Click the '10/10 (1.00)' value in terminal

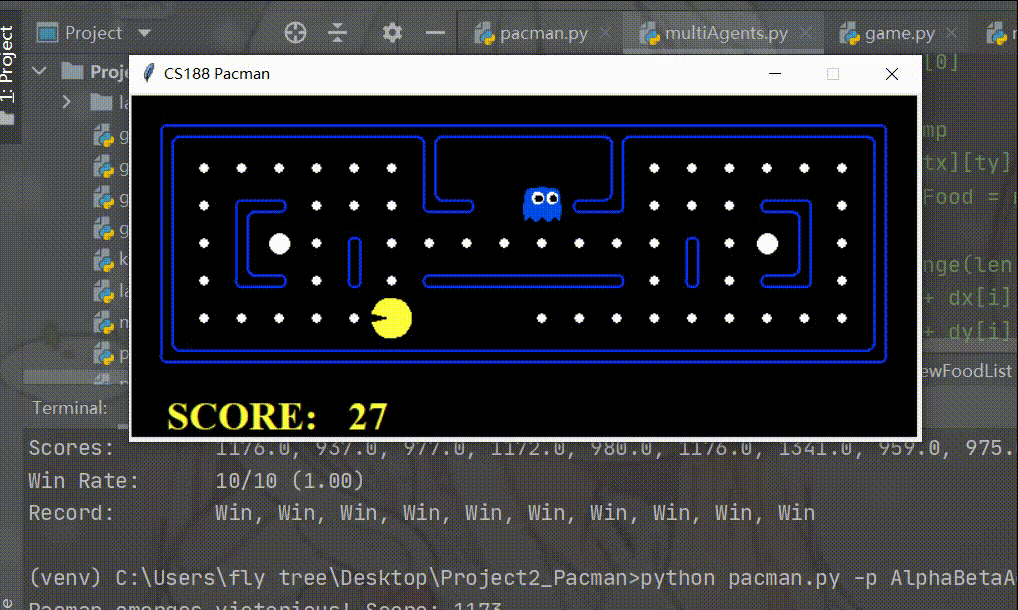289,481
